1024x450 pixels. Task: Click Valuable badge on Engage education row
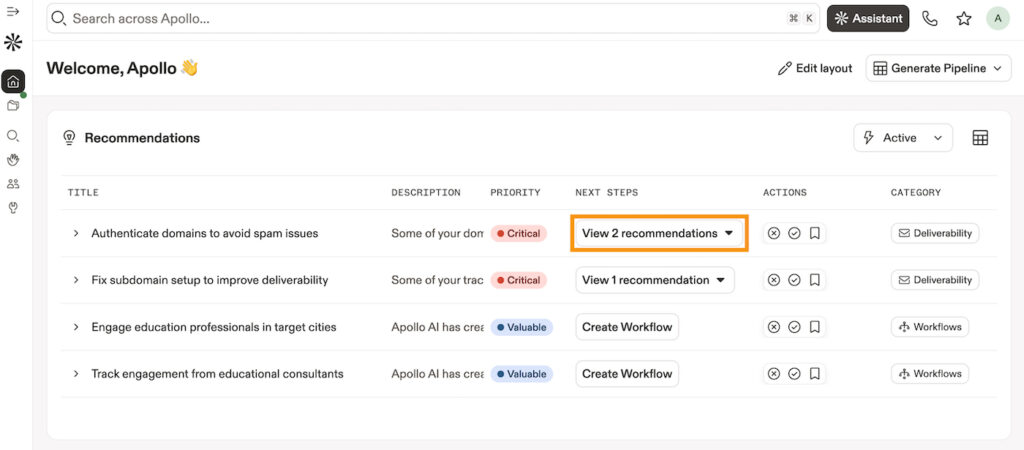click(521, 327)
